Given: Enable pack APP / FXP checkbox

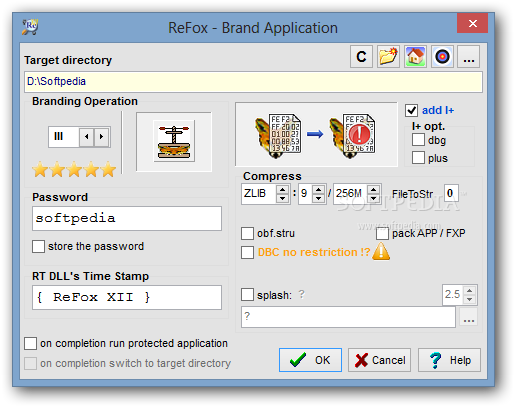Looking at the screenshot, I should 382,234.
